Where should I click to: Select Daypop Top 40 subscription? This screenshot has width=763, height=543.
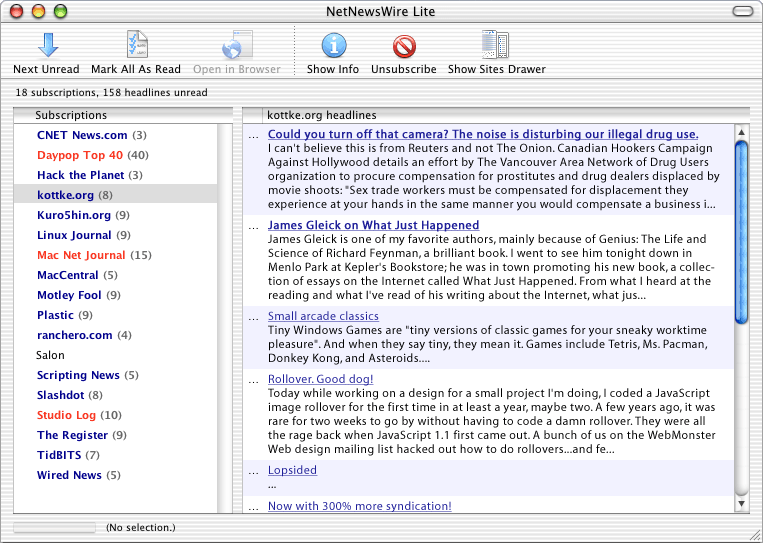coord(80,155)
